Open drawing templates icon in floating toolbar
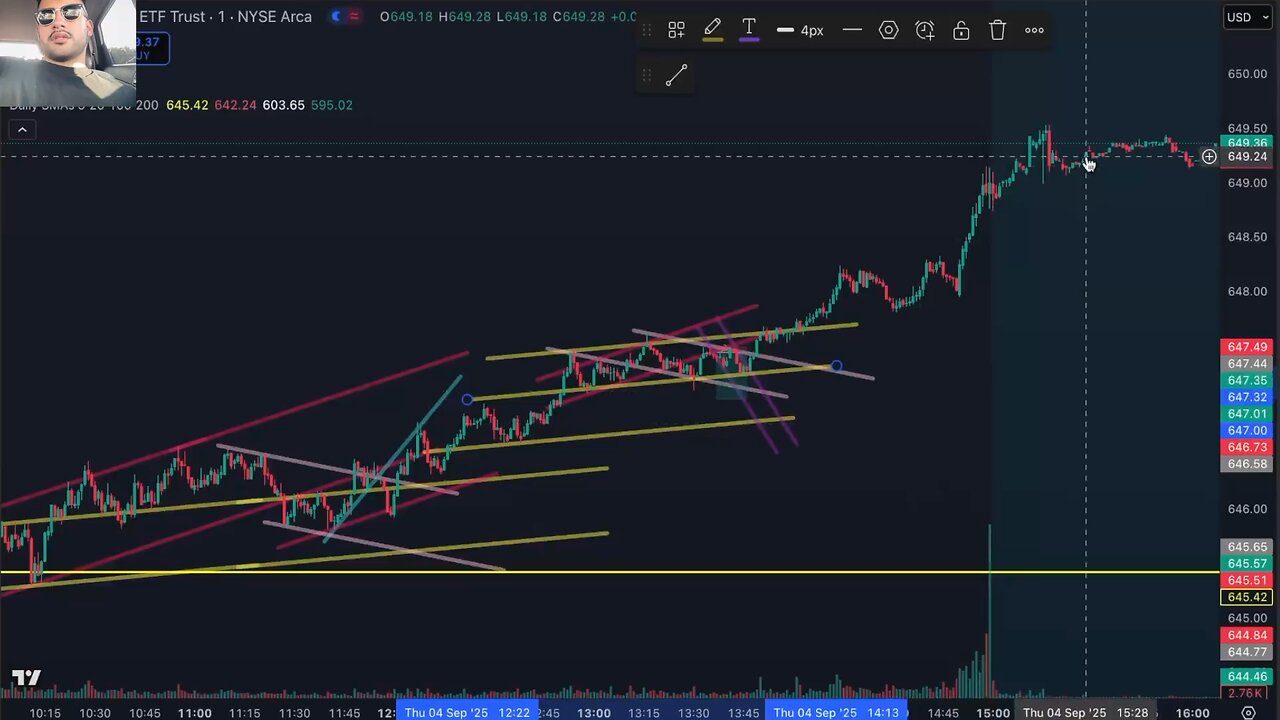 [x=676, y=30]
